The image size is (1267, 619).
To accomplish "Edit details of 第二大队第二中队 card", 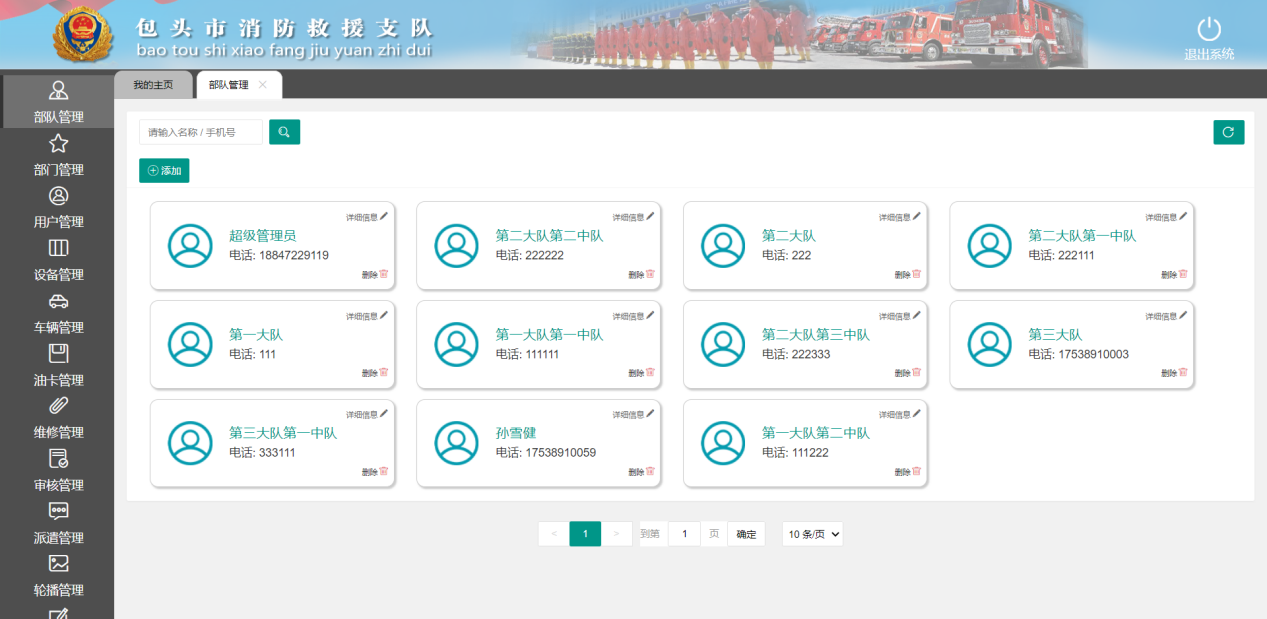I will click(x=634, y=217).
